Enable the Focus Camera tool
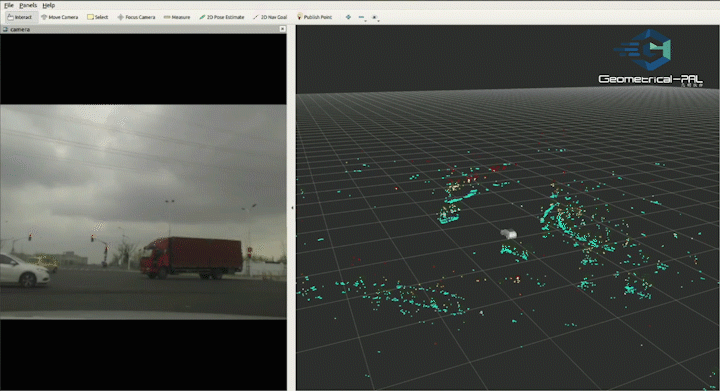Screen dimensions: 720x391 click(136, 17)
